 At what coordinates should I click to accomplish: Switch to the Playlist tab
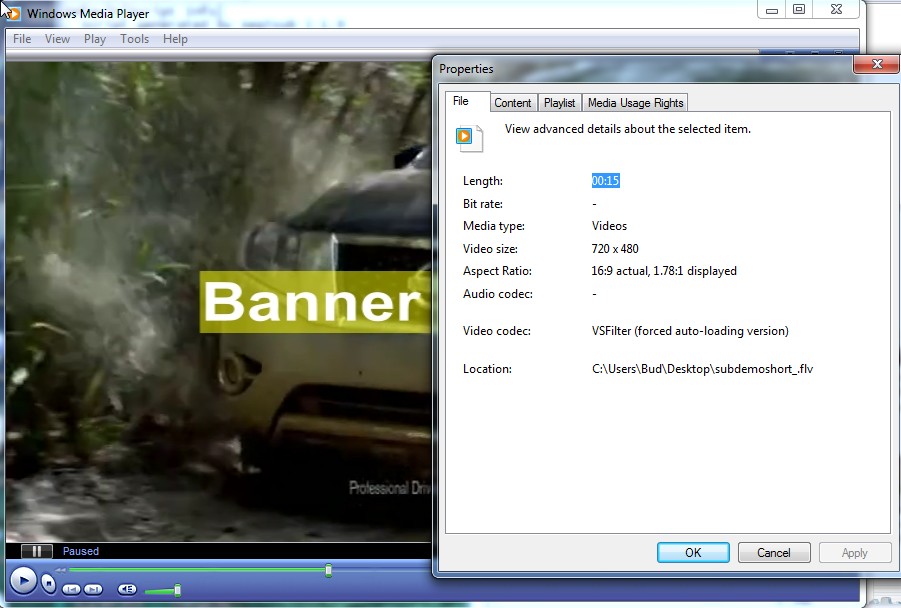559,103
